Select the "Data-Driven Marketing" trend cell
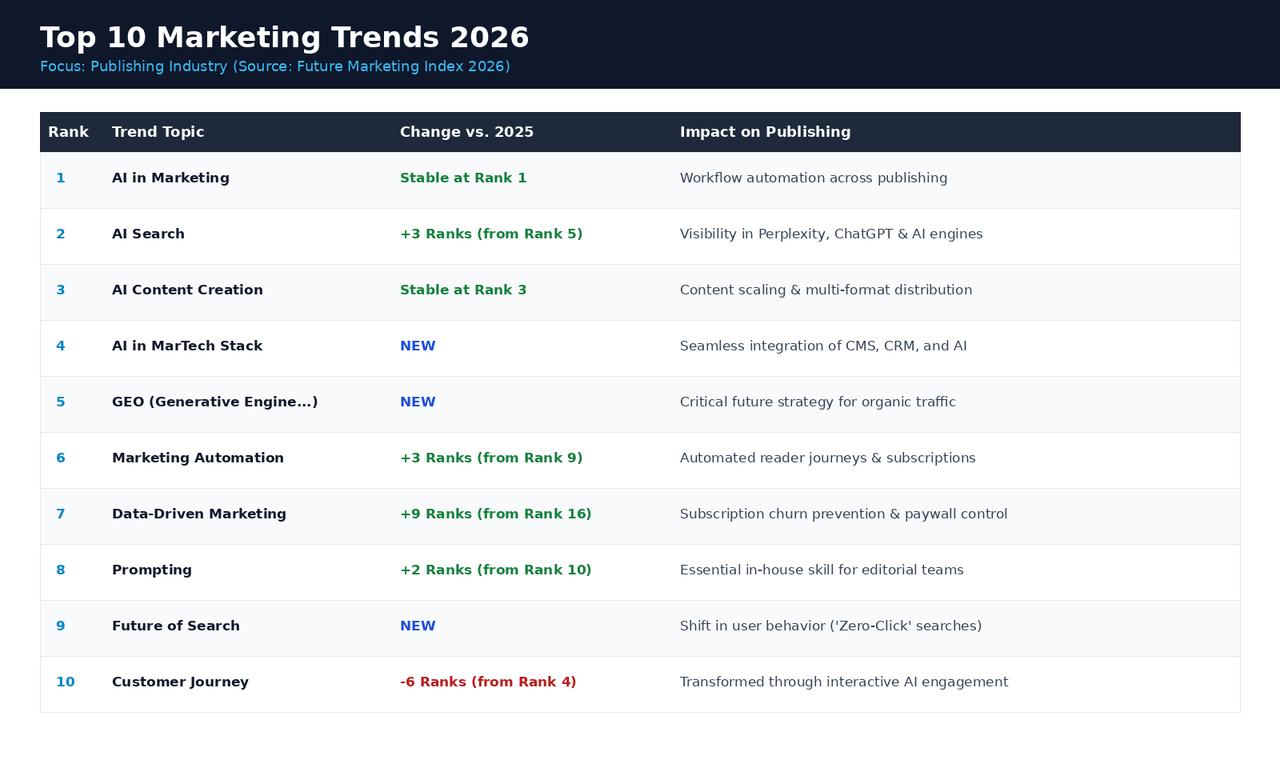1280x760 pixels. pos(199,514)
